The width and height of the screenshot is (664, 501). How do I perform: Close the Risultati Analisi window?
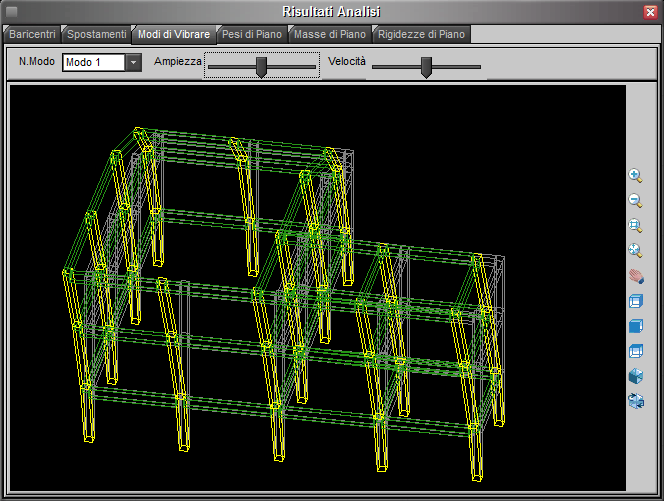[x=650, y=11]
